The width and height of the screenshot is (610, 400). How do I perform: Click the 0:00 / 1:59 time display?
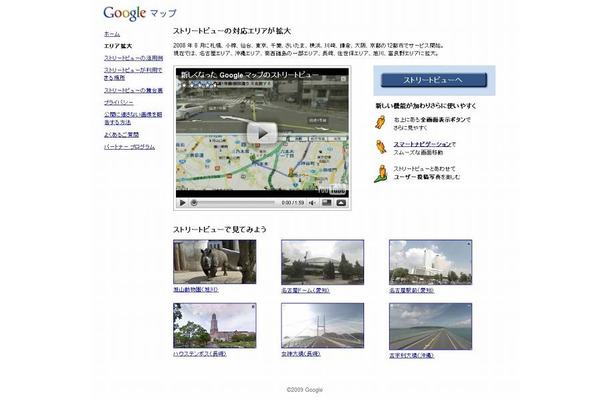(293, 203)
